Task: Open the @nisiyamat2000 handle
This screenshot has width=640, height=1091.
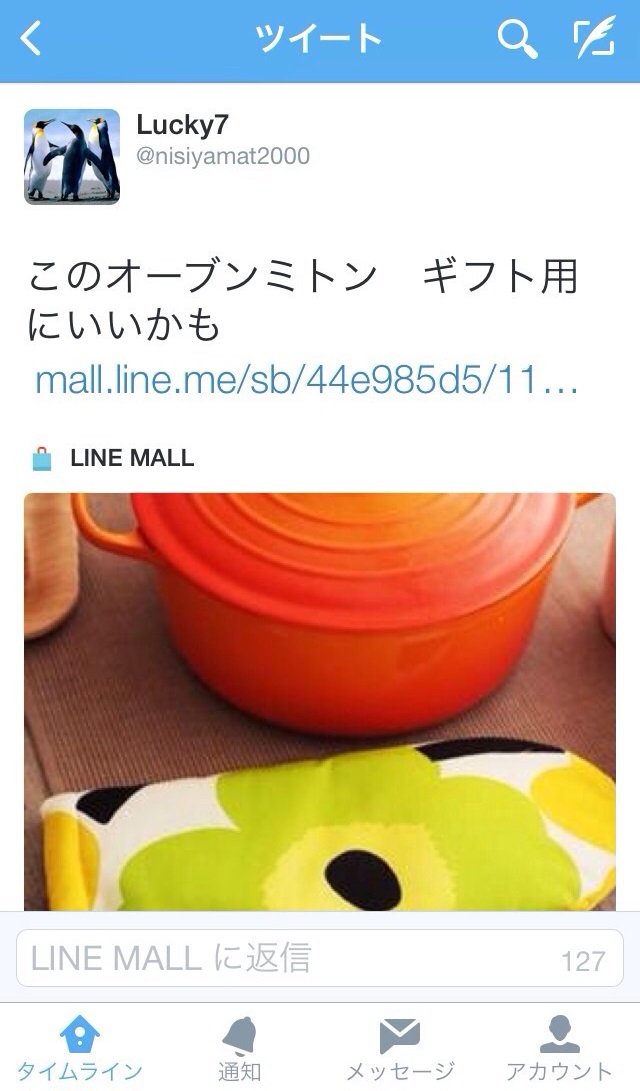Action: pyautogui.click(x=223, y=156)
